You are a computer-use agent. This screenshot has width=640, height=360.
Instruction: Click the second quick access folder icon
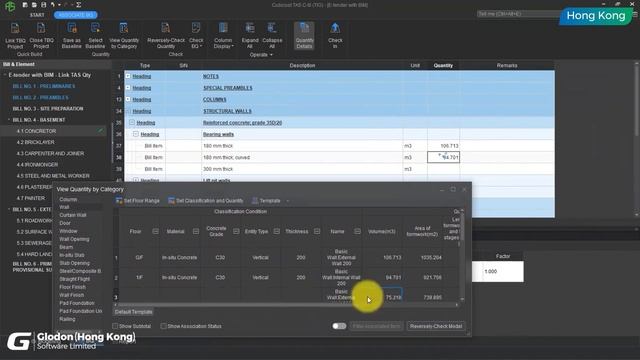click(34, 5)
